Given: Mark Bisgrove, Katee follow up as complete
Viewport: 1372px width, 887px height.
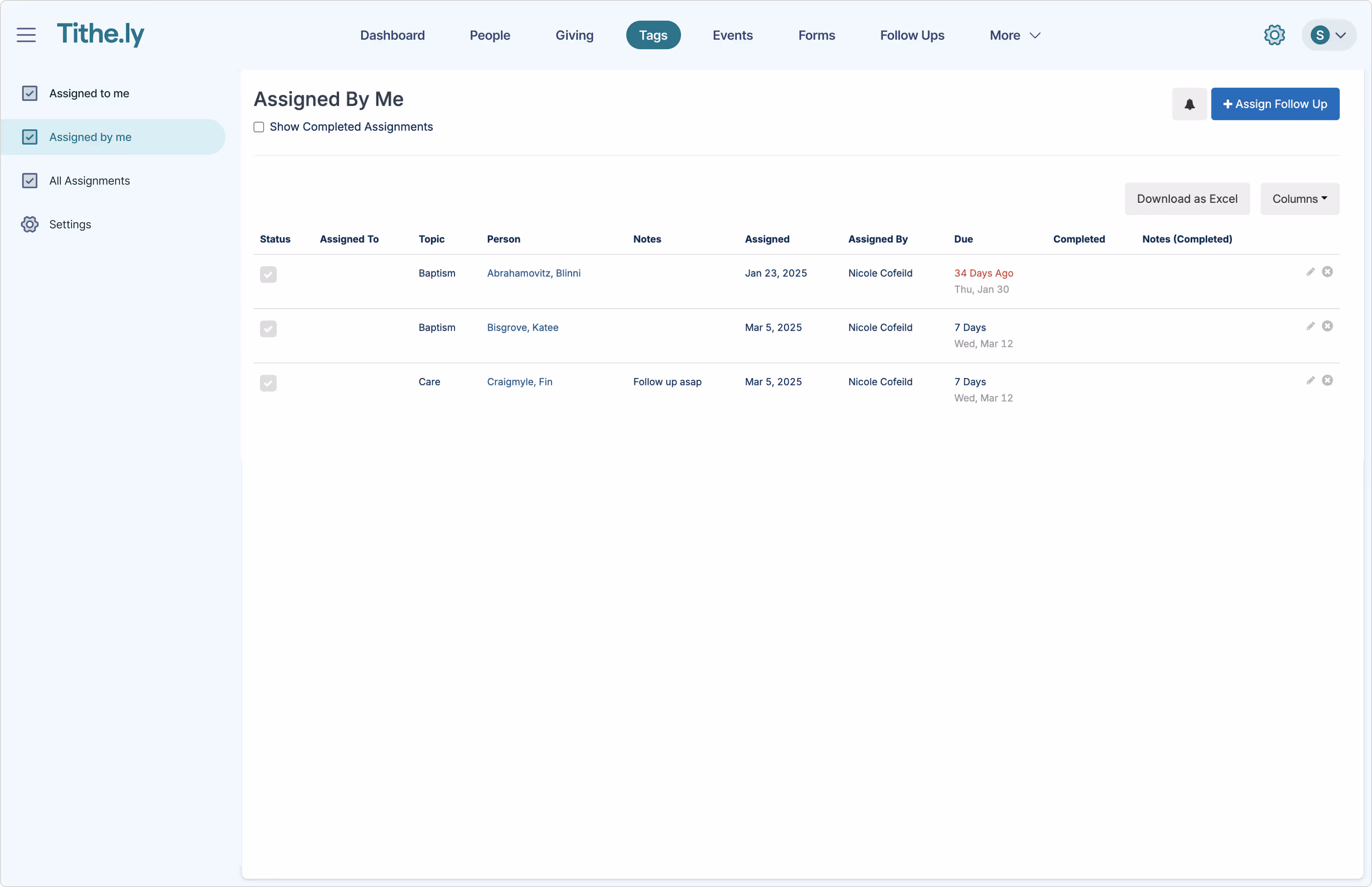Looking at the screenshot, I should 268,329.
